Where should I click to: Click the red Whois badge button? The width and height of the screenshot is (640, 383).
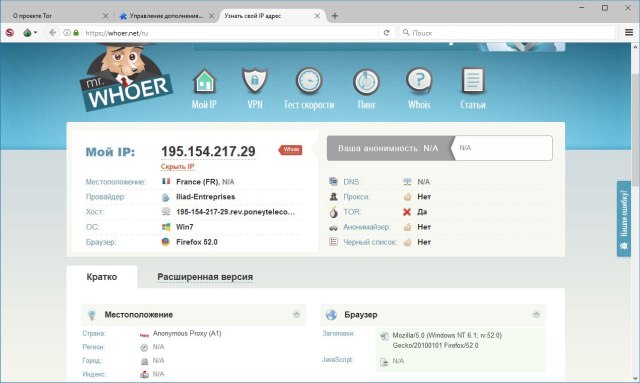[291, 149]
